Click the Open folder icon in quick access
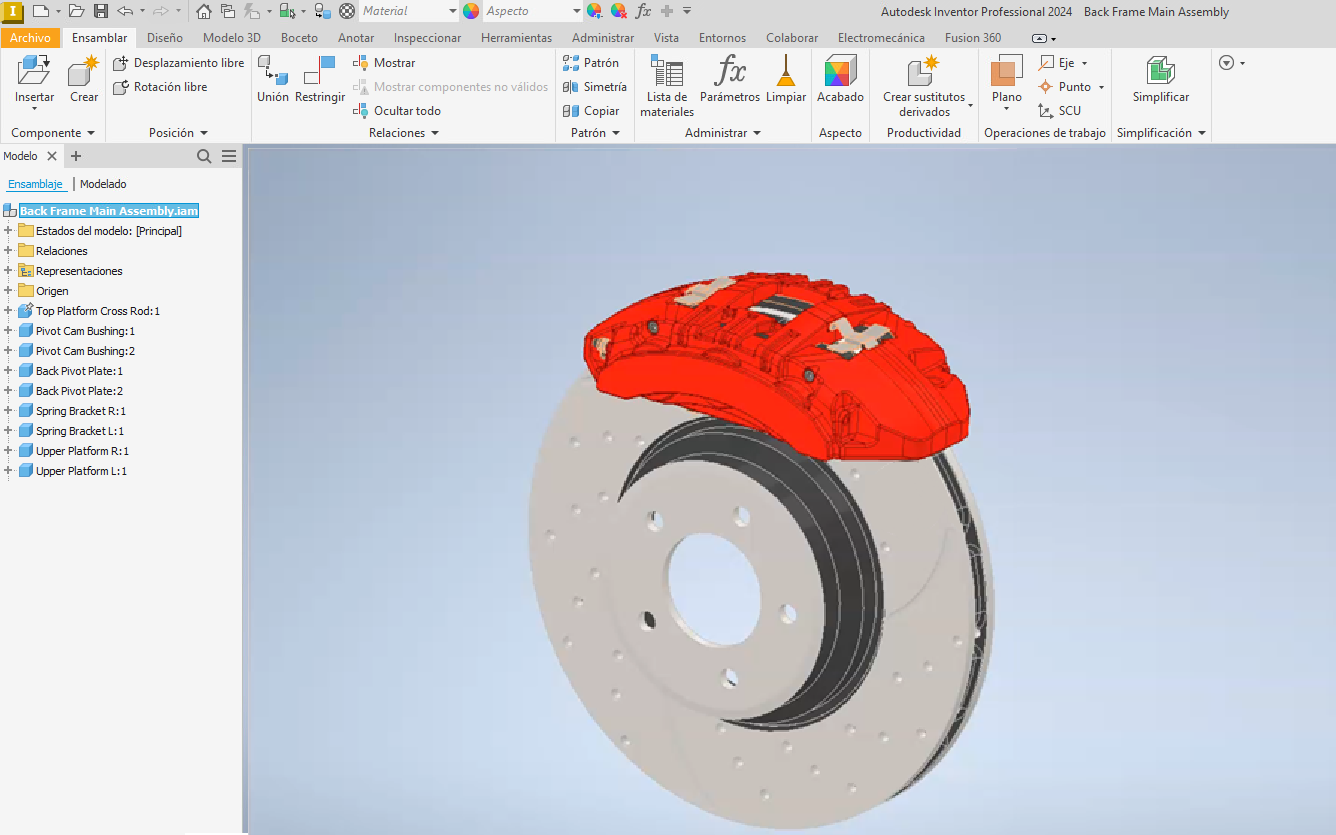Screen dimensions: 1336x835 click(x=76, y=11)
